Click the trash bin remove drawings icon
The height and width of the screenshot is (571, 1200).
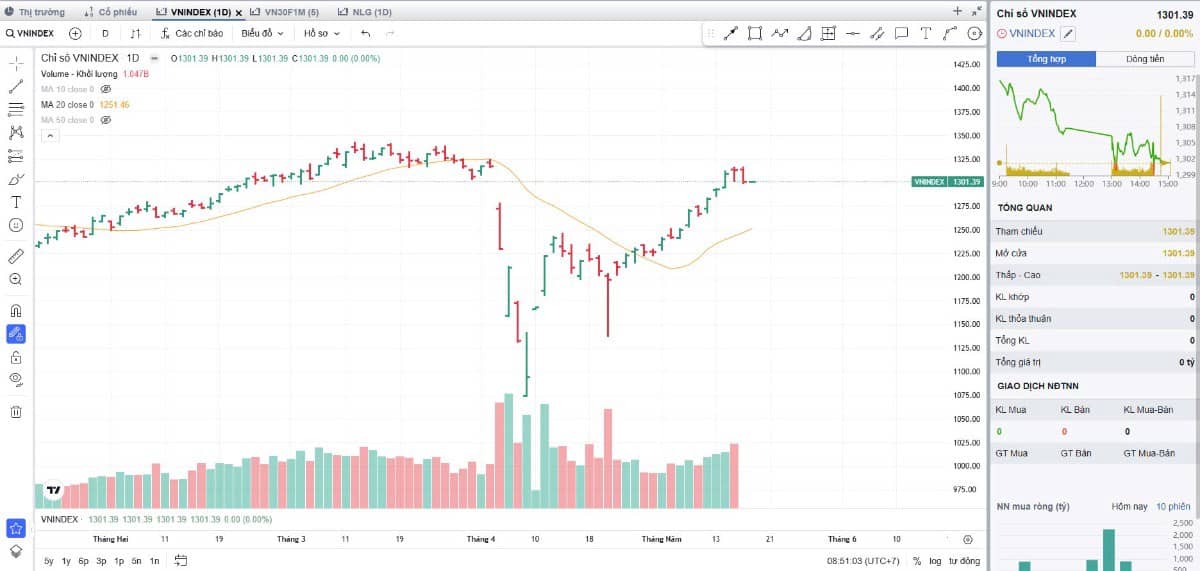16,411
